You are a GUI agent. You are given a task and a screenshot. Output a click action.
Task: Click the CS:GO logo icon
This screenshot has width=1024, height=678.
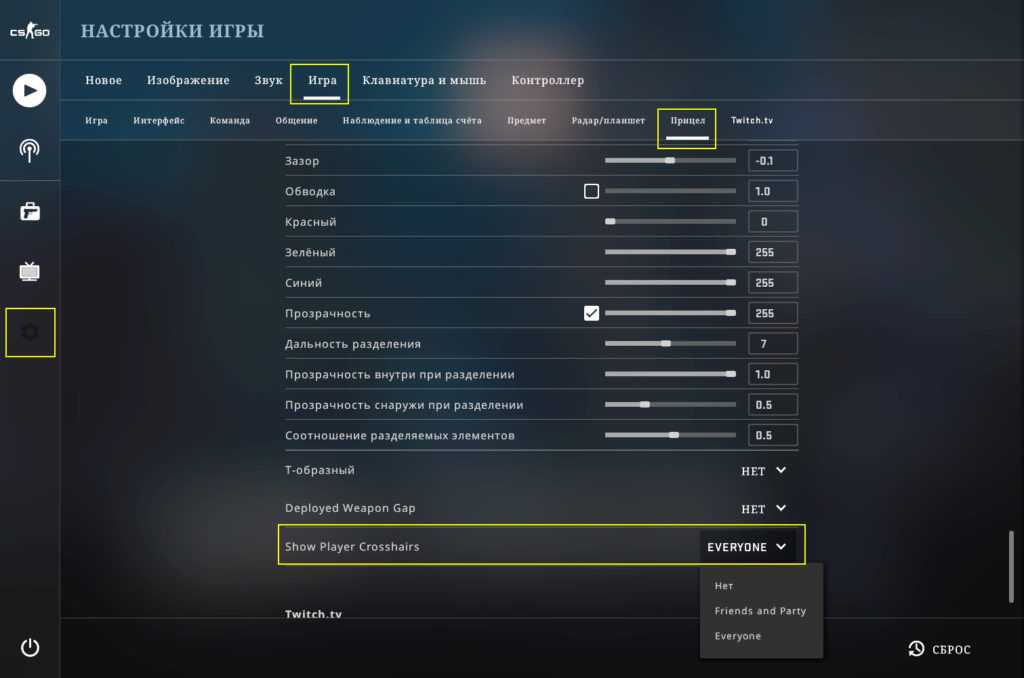[x=29, y=31]
